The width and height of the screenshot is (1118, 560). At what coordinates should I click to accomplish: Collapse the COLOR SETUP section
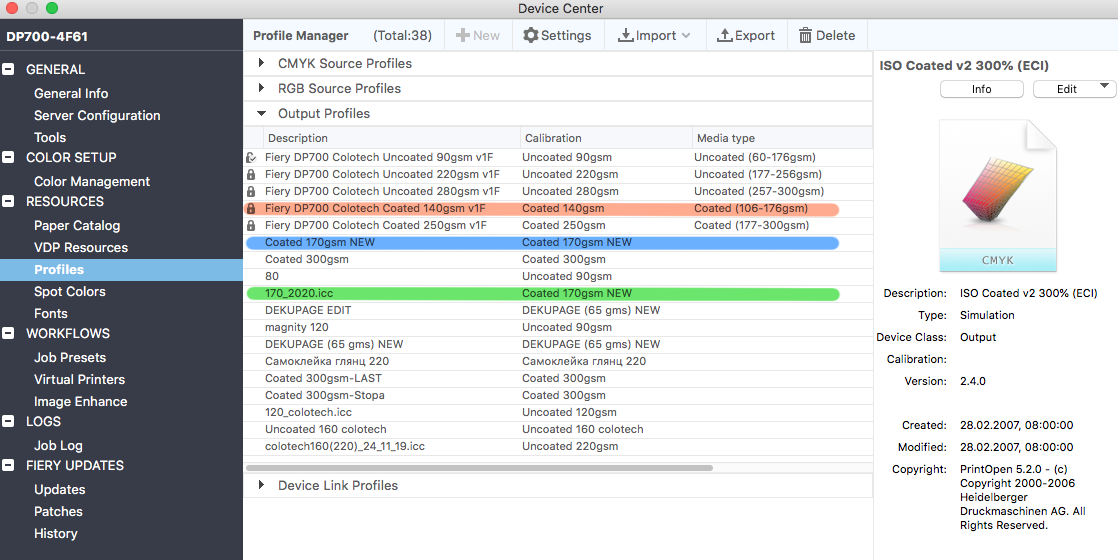(x=9, y=157)
